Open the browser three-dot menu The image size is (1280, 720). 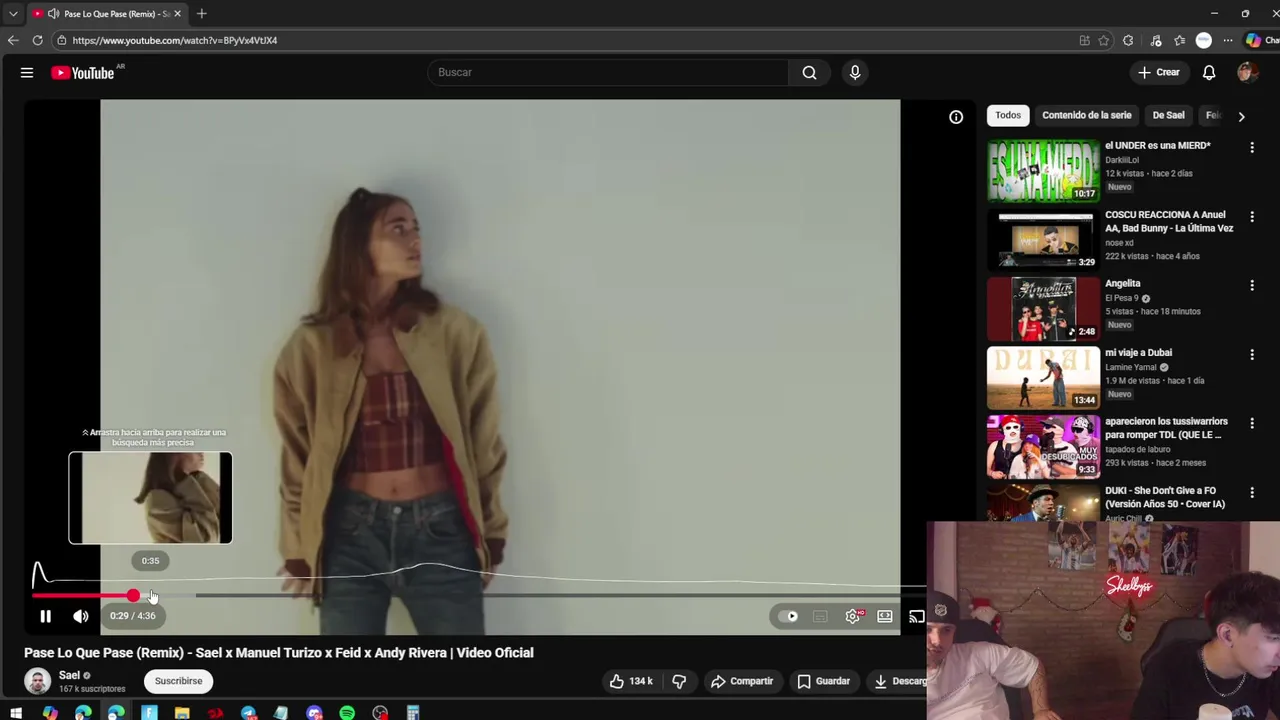[1228, 40]
